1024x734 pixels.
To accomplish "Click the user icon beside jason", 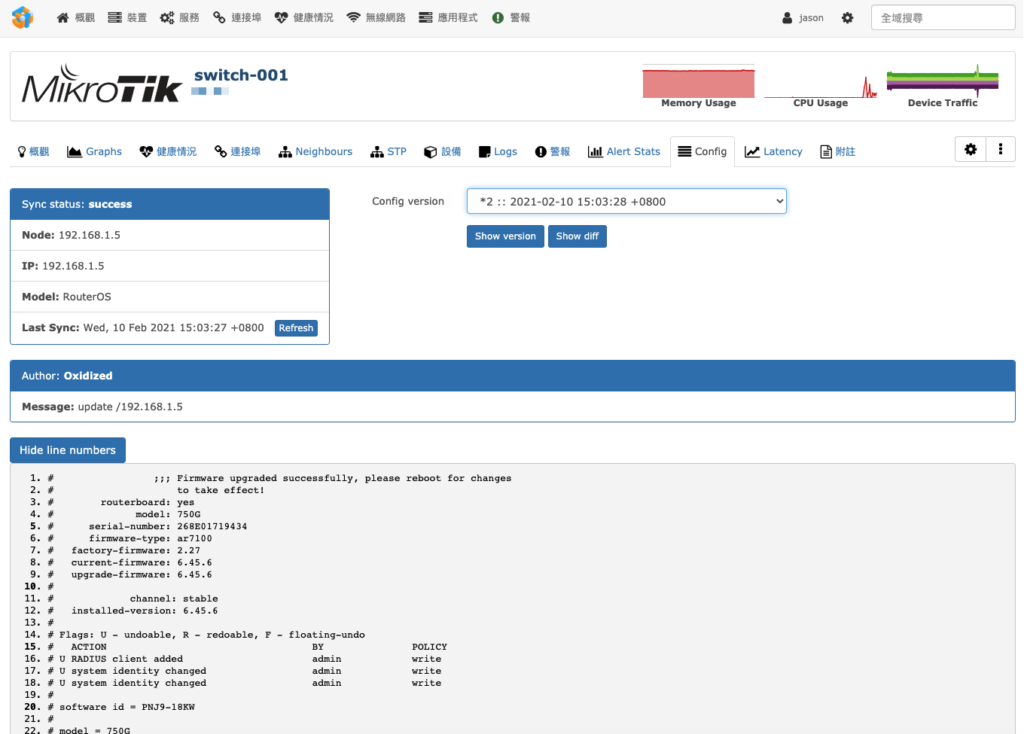I will 787,18.
